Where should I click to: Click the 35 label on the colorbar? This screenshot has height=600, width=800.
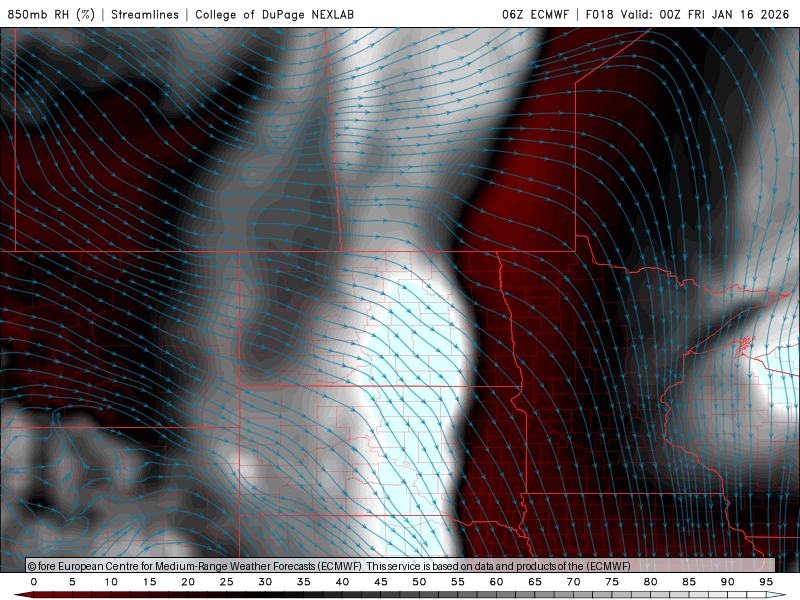point(304,582)
